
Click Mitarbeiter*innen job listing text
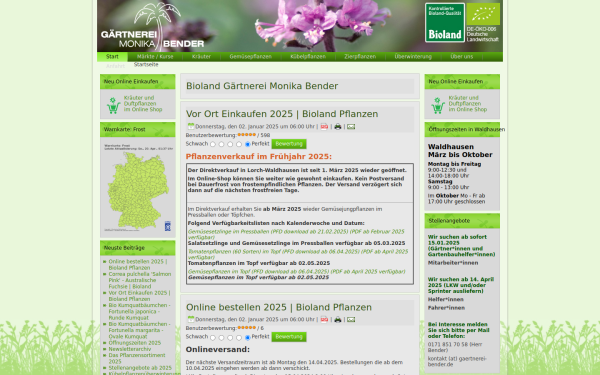pos(453,263)
